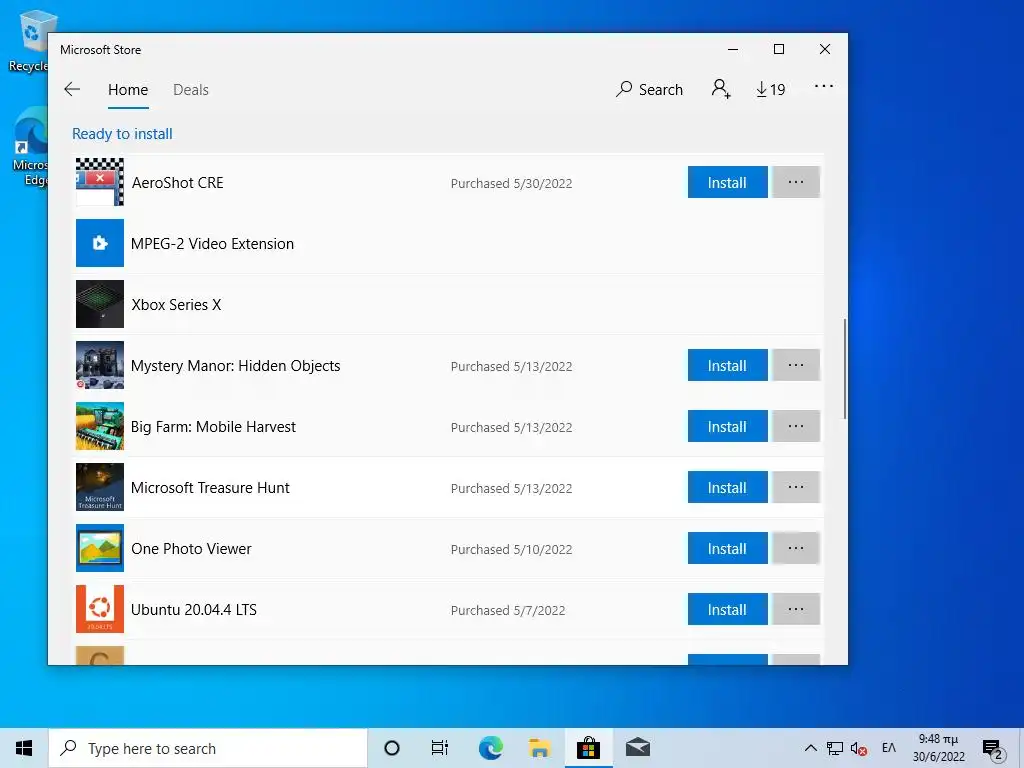Open Search in Microsoft Store
This screenshot has width=1024, height=768.
pos(649,89)
